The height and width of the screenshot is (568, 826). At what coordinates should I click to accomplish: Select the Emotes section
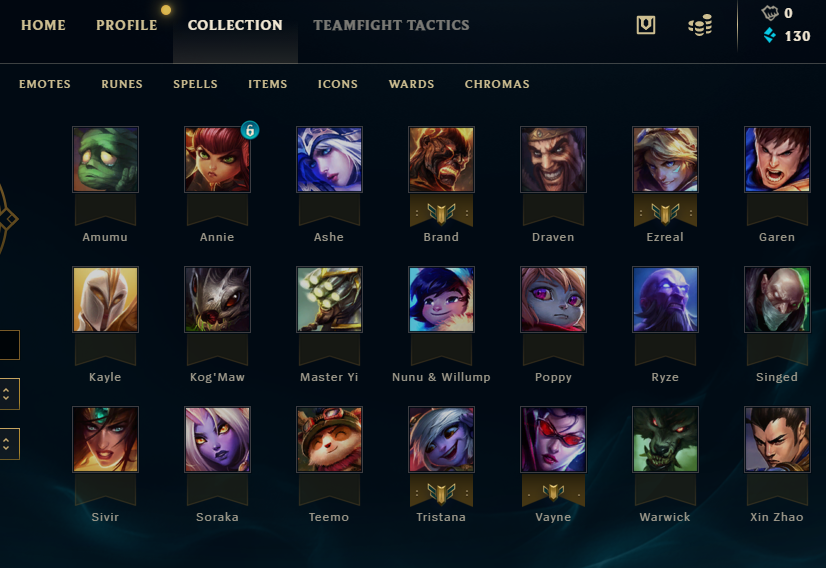(x=45, y=84)
